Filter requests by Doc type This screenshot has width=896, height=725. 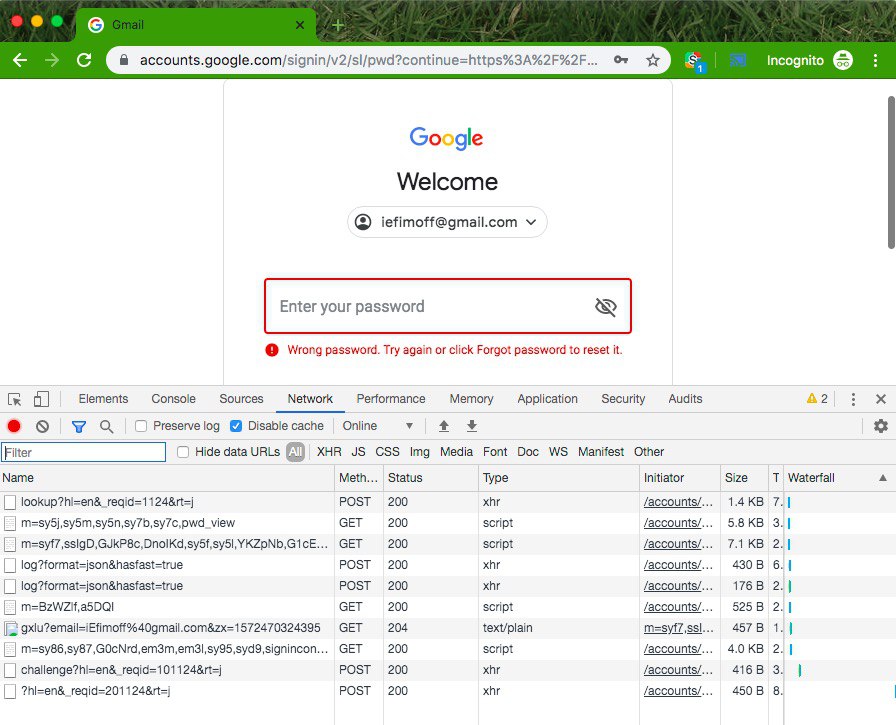[x=528, y=452]
